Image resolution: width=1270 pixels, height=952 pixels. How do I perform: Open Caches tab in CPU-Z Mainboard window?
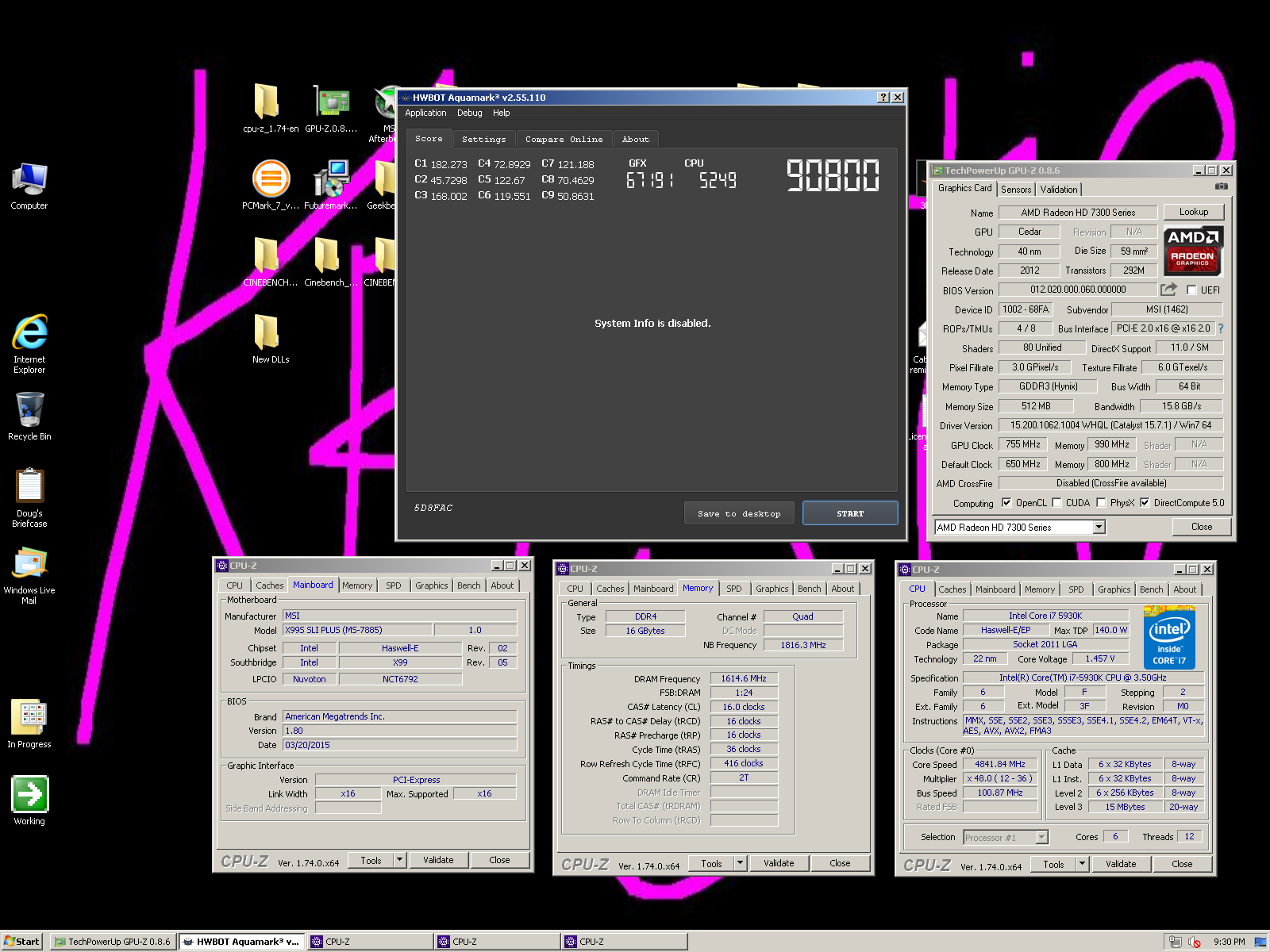pos(269,585)
